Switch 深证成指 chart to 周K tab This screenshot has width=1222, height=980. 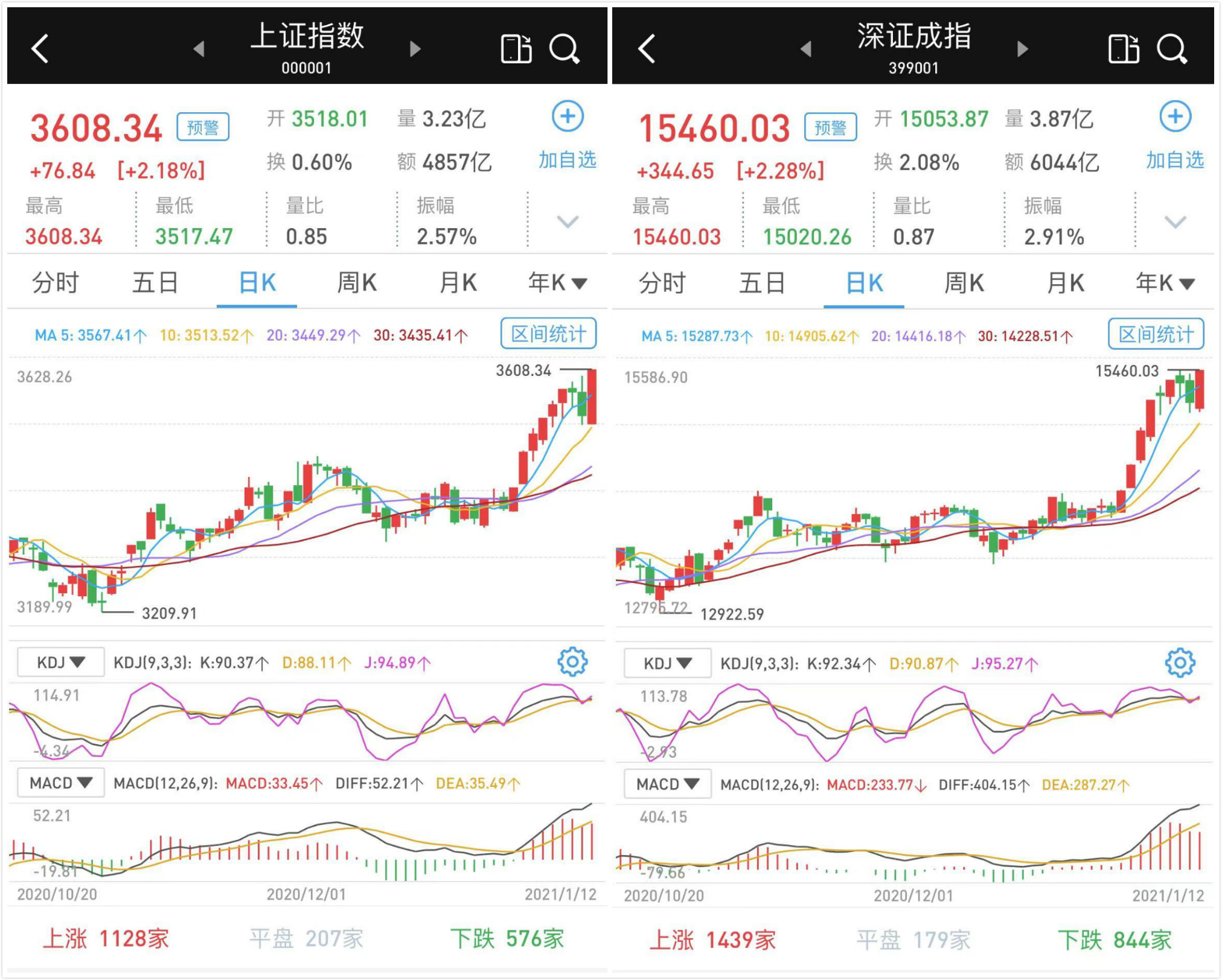(x=964, y=282)
